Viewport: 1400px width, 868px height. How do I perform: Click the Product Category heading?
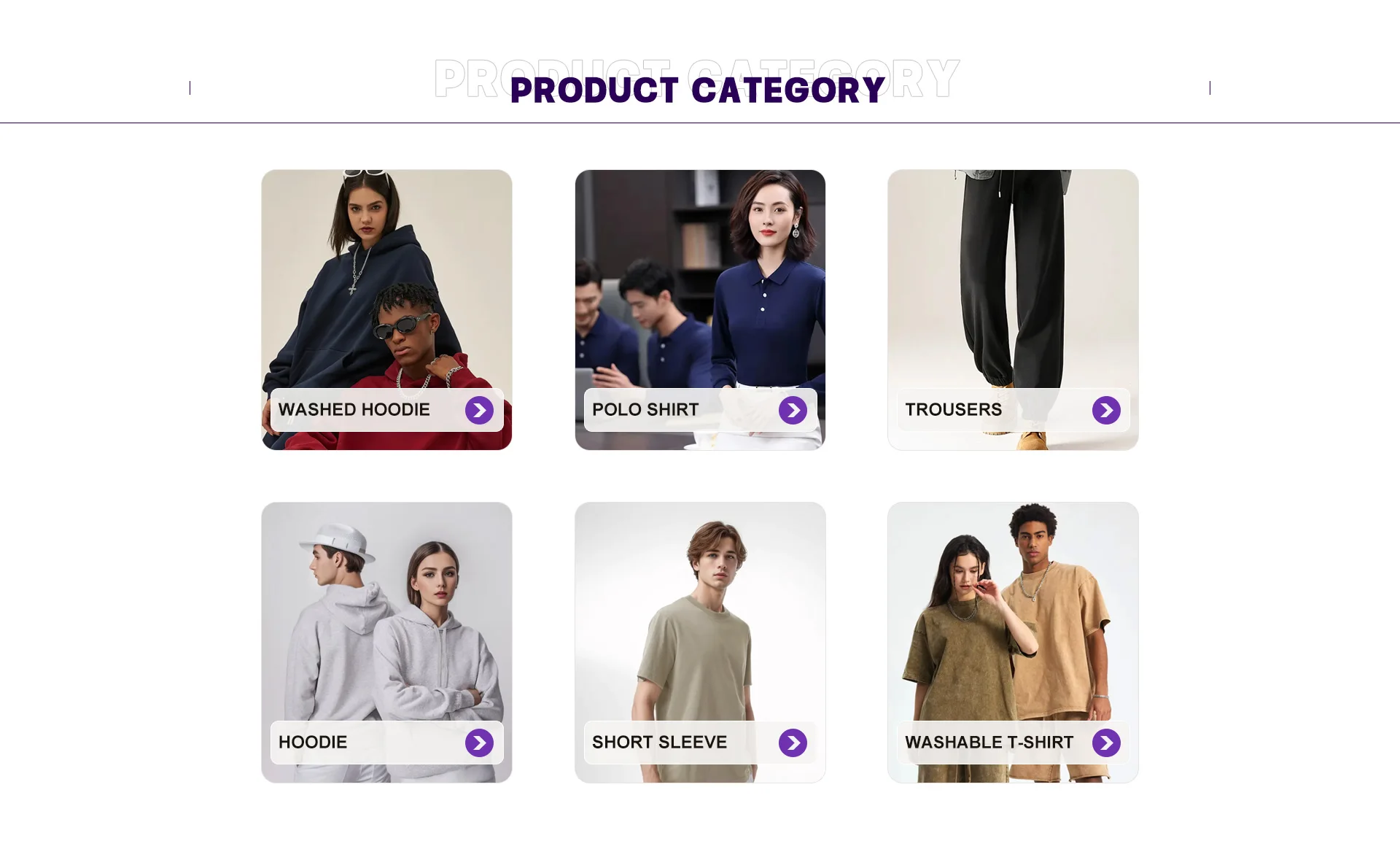coord(697,90)
